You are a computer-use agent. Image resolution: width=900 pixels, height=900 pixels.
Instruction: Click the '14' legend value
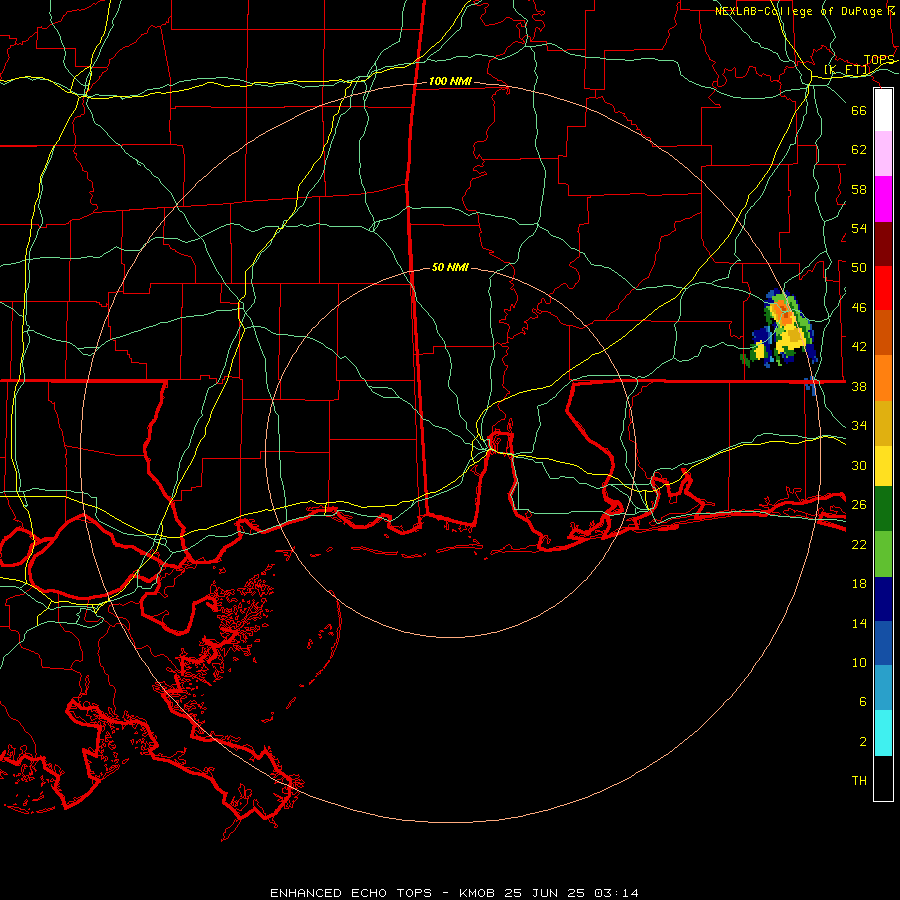(859, 624)
